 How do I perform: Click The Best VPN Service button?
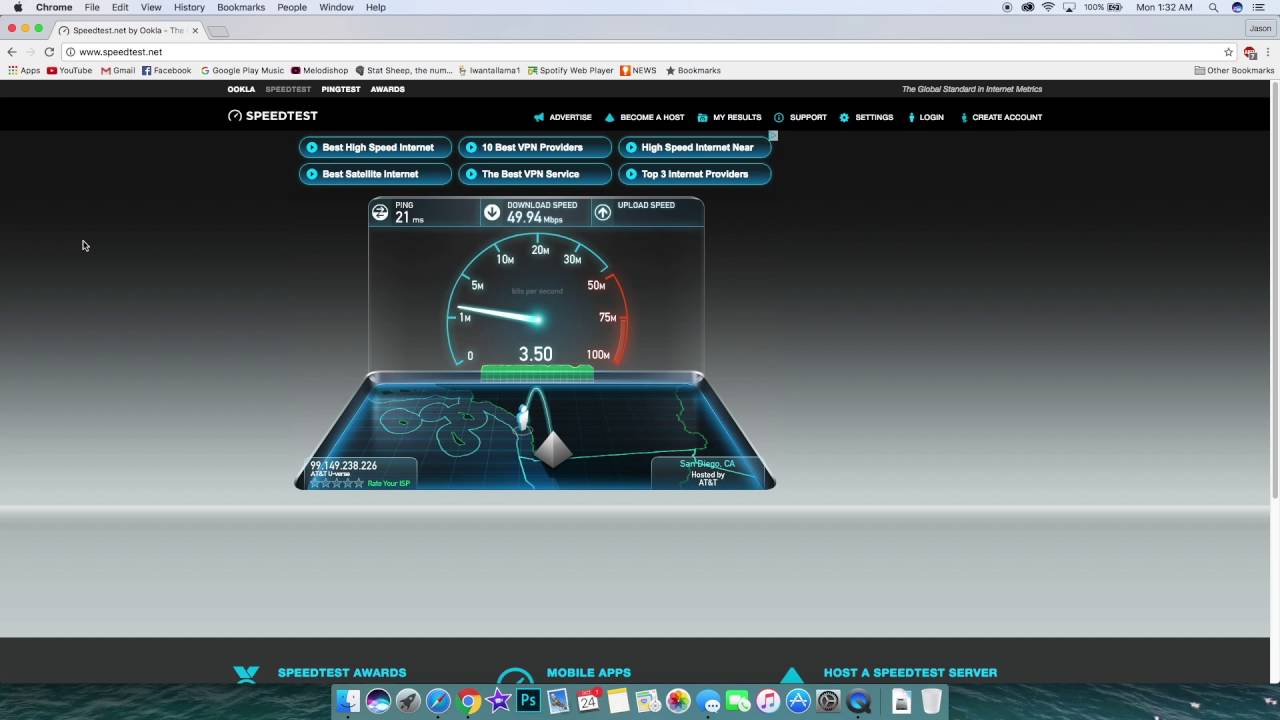click(x=535, y=174)
